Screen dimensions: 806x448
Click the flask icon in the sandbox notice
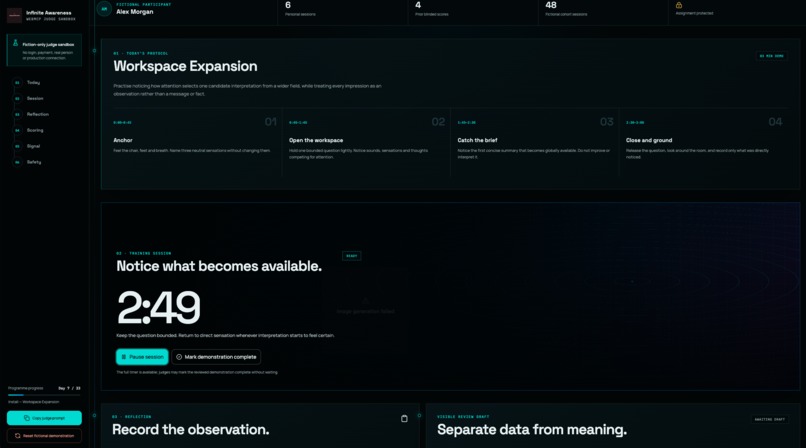coord(15,43)
